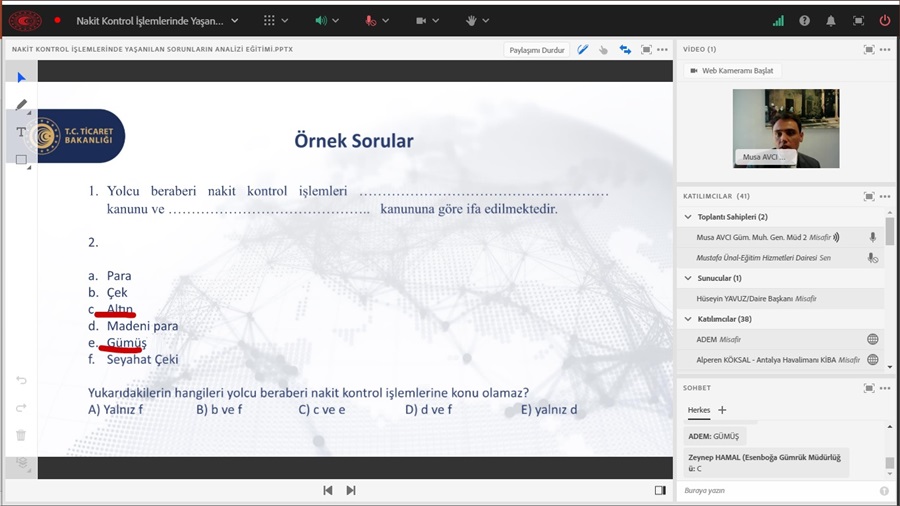Open the help question mark icon
Screen dimensions: 900x506
pyautogui.click(x=805, y=20)
